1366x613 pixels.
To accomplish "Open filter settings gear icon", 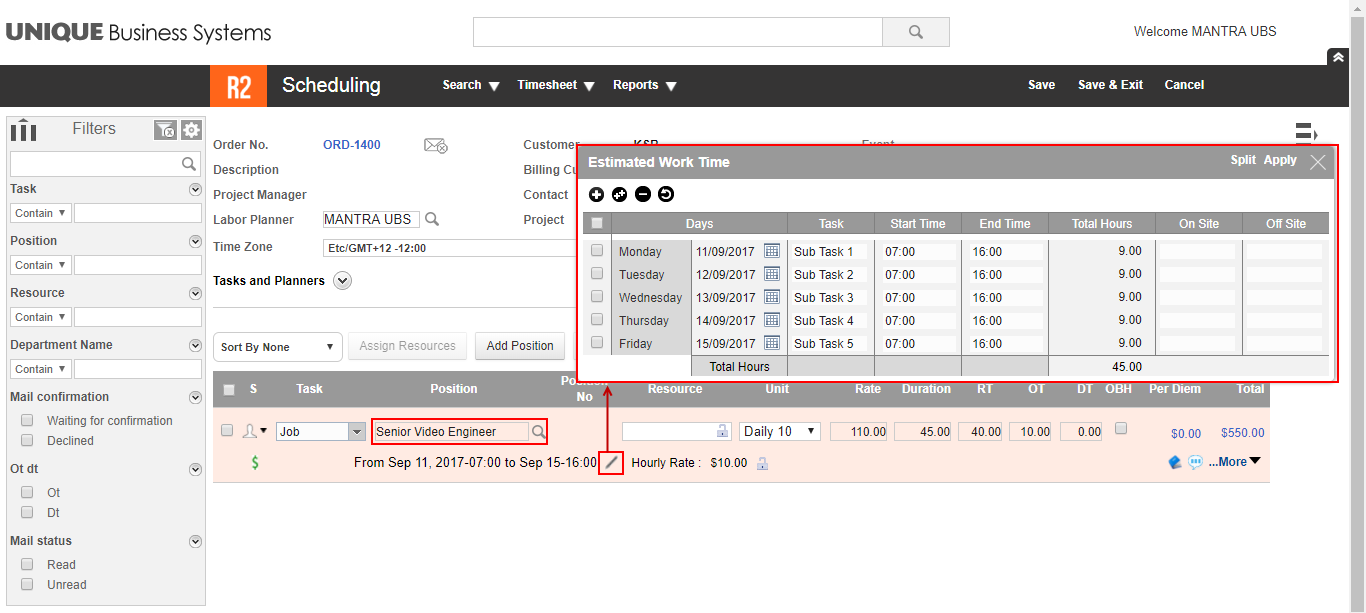I will coord(191,130).
